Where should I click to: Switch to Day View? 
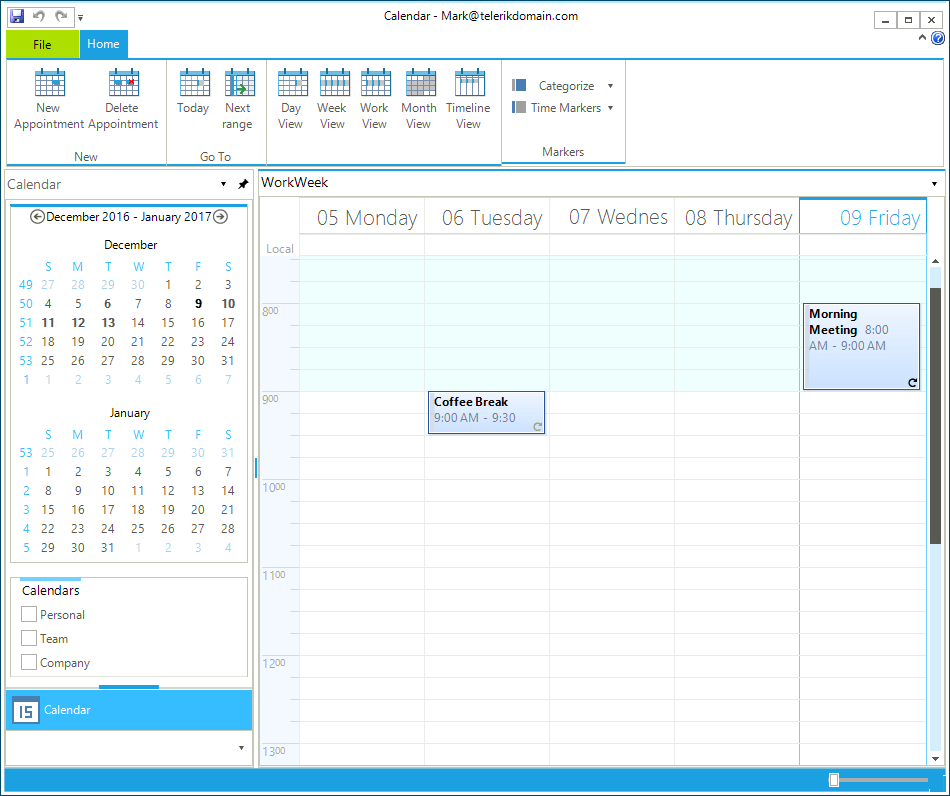pyautogui.click(x=291, y=100)
